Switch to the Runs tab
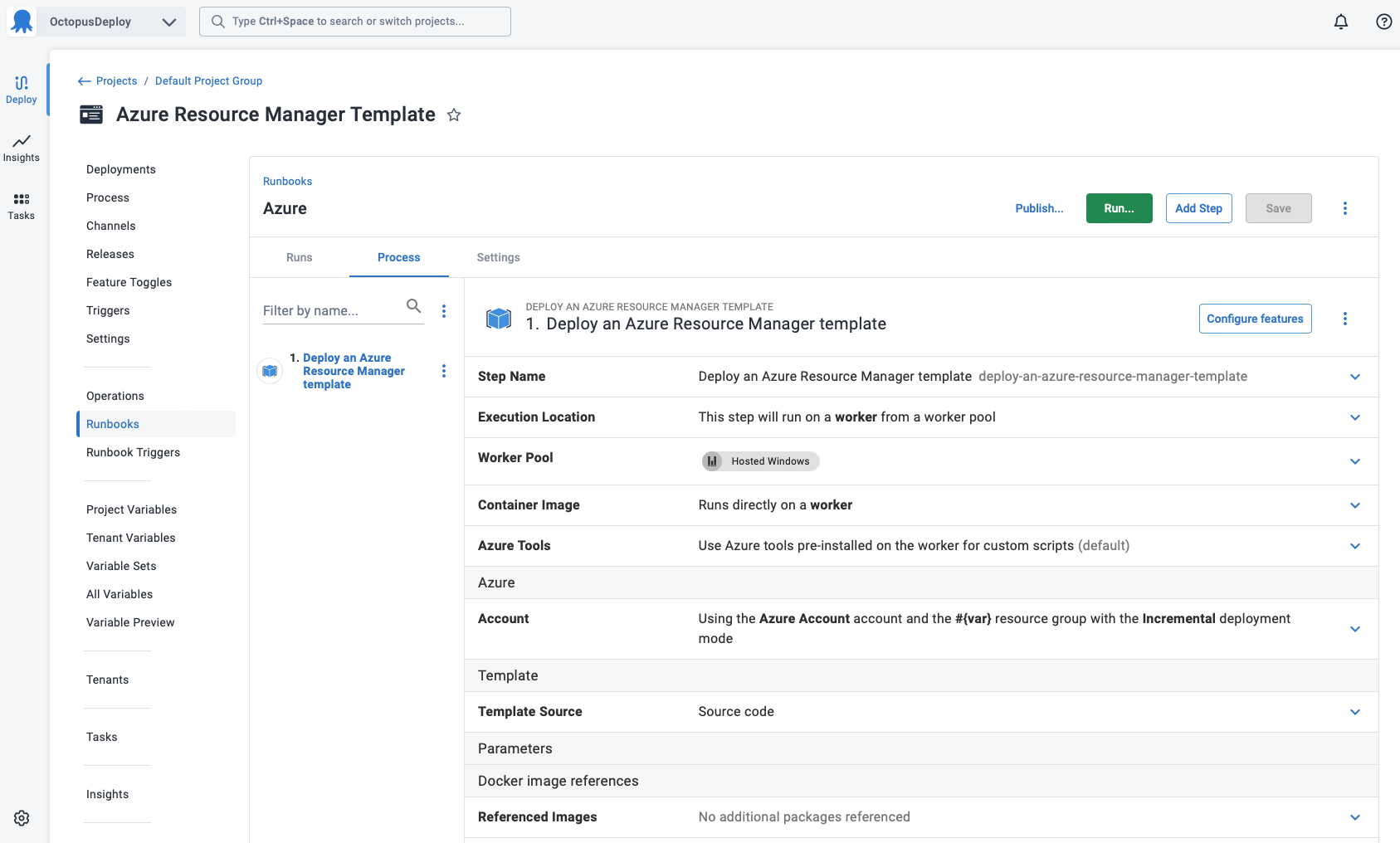This screenshot has height=843, width=1400. pyautogui.click(x=299, y=257)
